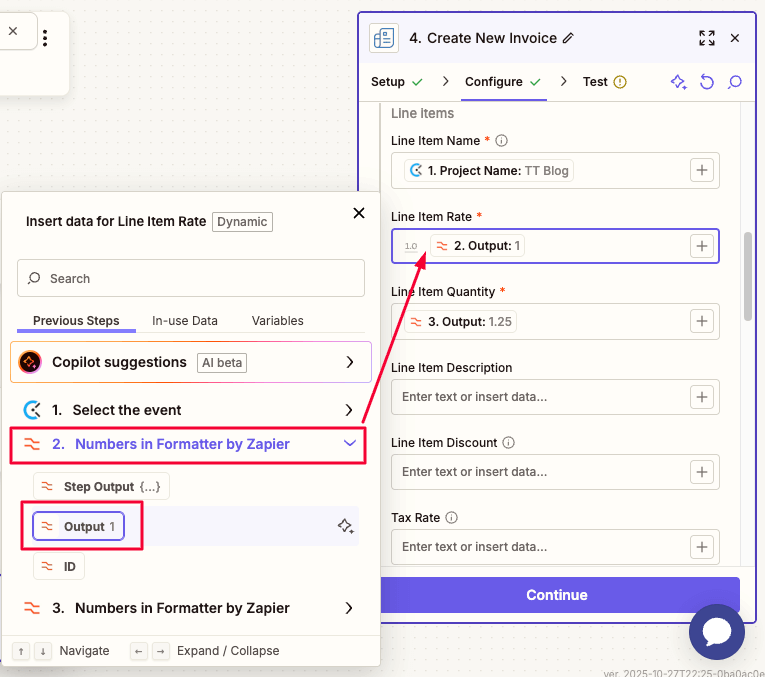Select the ID data pill
Viewport: 765px width, 677px height.
tap(59, 567)
